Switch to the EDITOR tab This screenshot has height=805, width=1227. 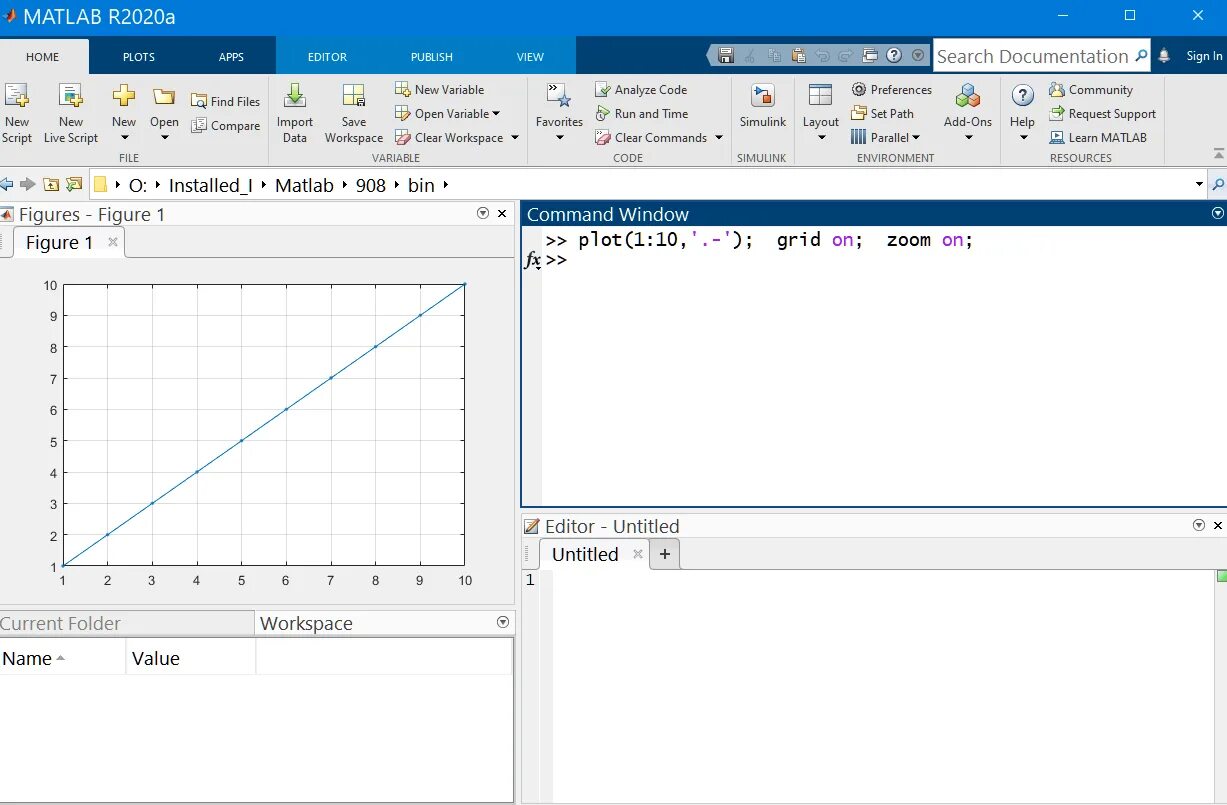tap(327, 57)
